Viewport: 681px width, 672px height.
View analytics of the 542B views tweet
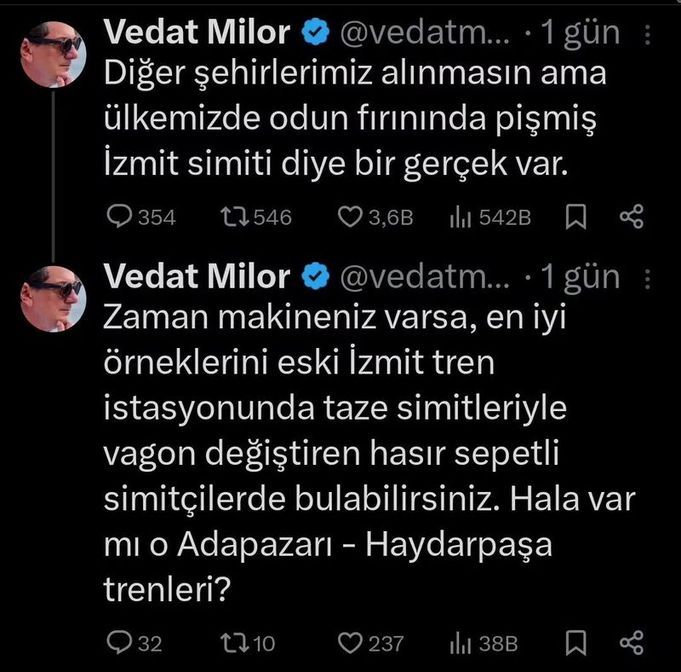[463, 216]
